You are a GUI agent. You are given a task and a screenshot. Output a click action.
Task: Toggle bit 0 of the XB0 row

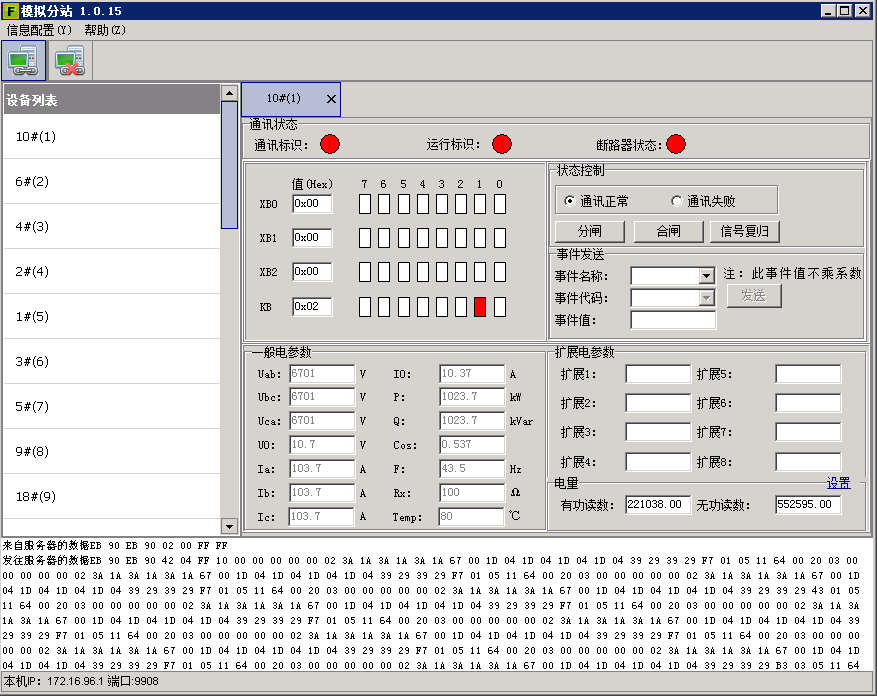click(500, 204)
